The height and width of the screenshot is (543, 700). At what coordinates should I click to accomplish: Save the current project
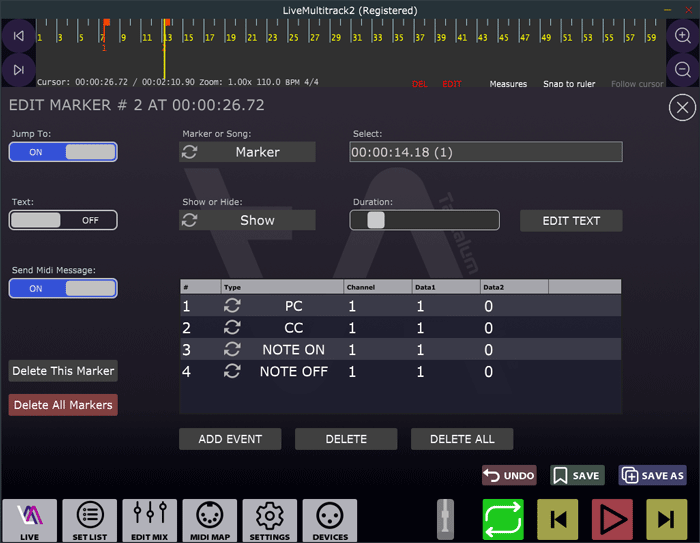[577, 476]
